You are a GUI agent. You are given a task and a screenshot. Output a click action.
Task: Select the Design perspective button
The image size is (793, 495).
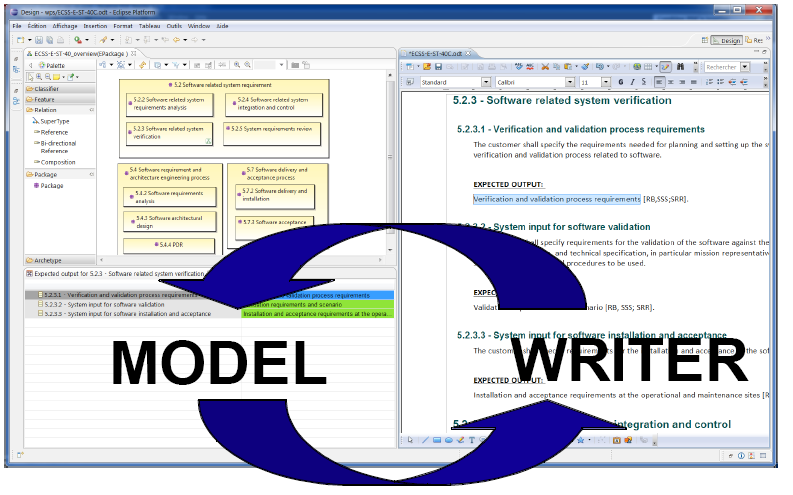pyautogui.click(x=726, y=40)
